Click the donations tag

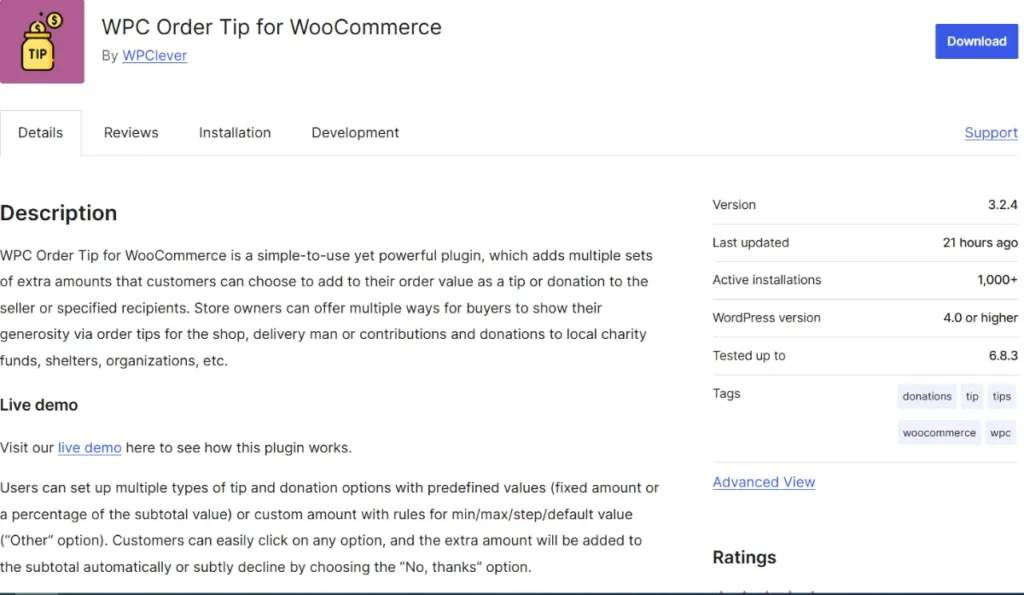pyautogui.click(x=926, y=396)
